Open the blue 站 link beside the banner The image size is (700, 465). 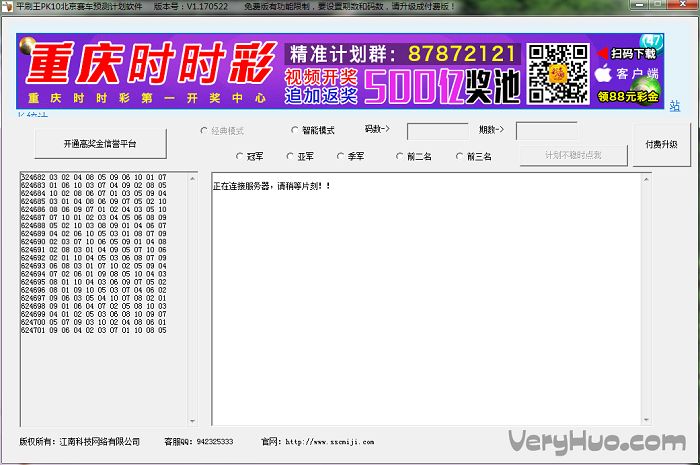[x=675, y=106]
